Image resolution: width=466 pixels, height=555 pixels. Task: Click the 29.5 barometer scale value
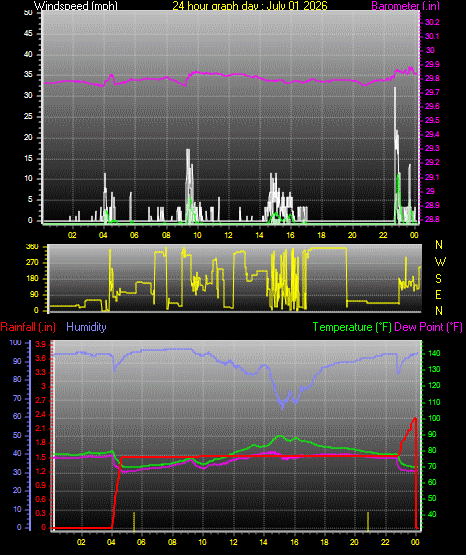(x=432, y=120)
